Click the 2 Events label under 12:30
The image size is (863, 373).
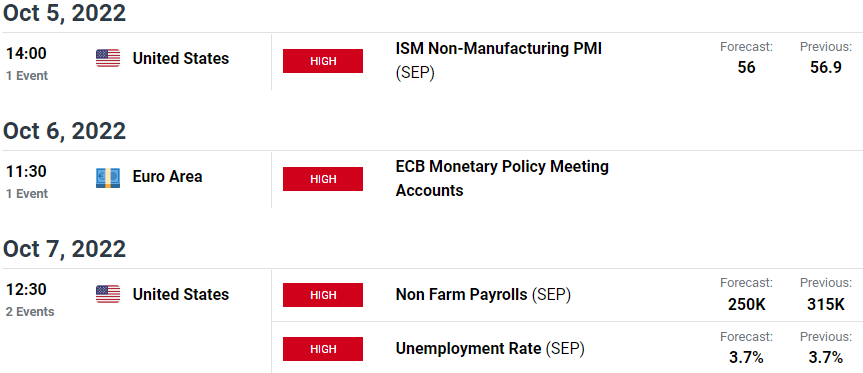[30, 312]
